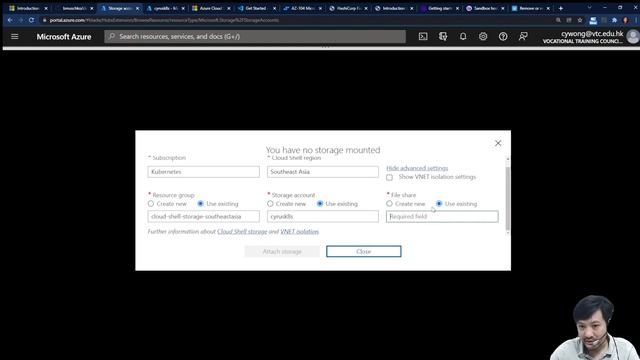Image resolution: width=640 pixels, height=360 pixels.
Task: Open the Cloud Shell storage link
Action: (242, 231)
